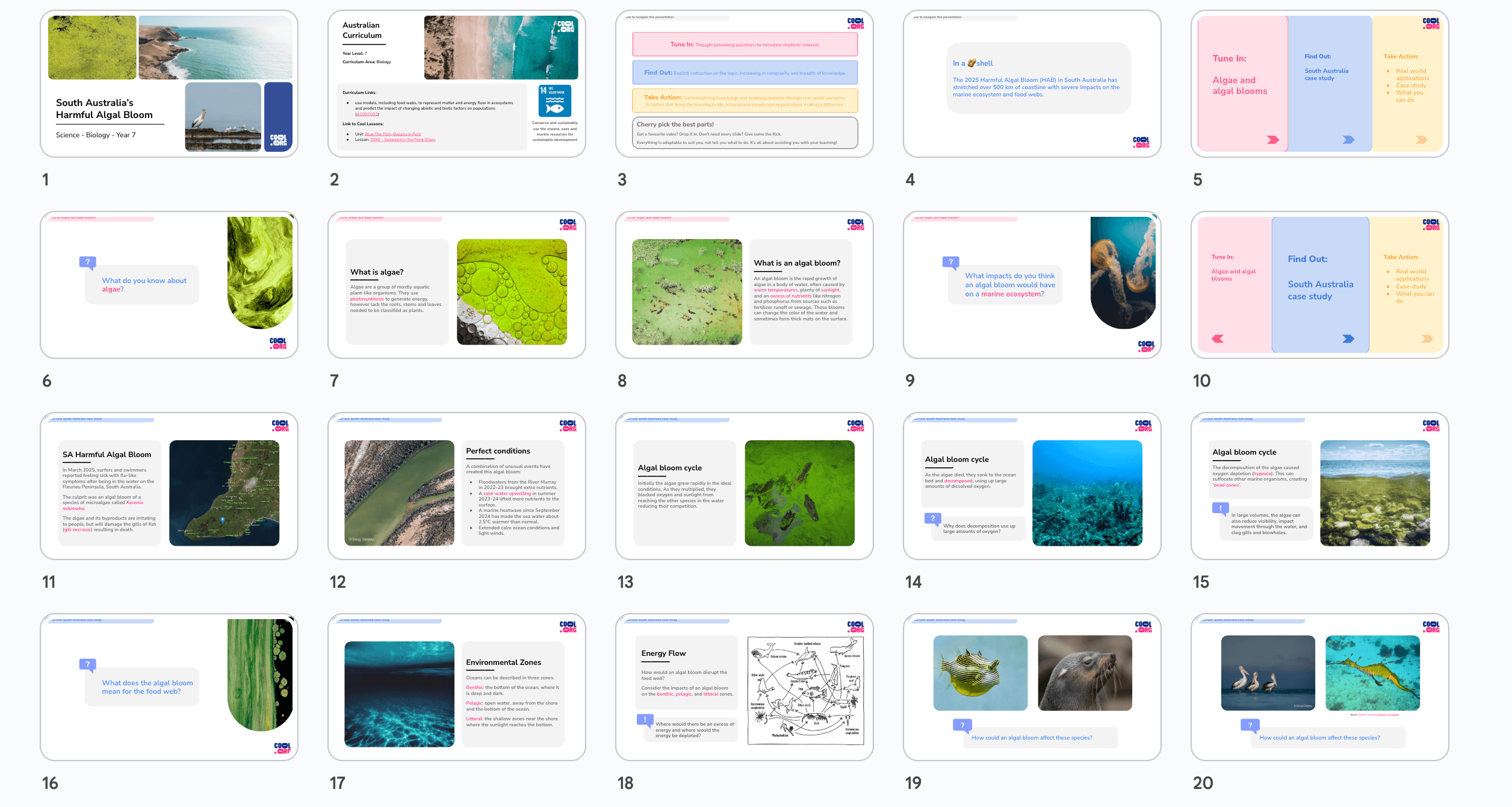
Task: Select the 'In a nutshell' slide 4 thumbnail
Action: (x=1032, y=84)
